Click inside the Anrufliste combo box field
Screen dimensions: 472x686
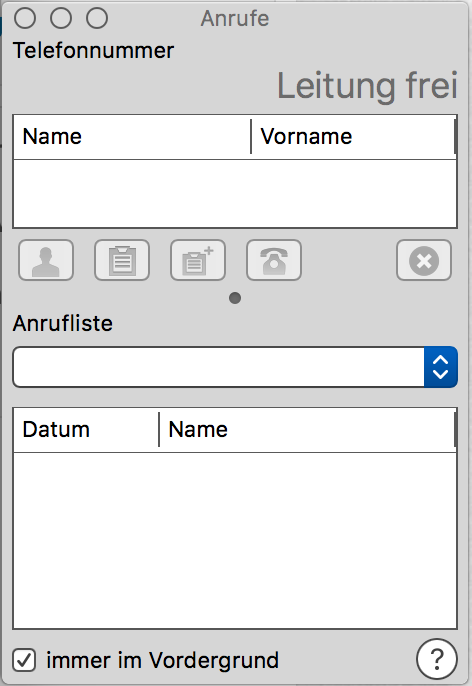(218, 367)
